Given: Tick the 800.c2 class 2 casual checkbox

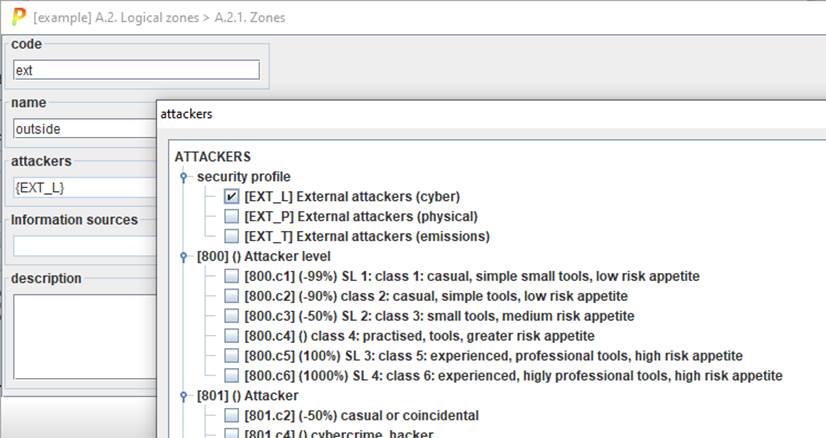Looking at the screenshot, I should click(232, 296).
